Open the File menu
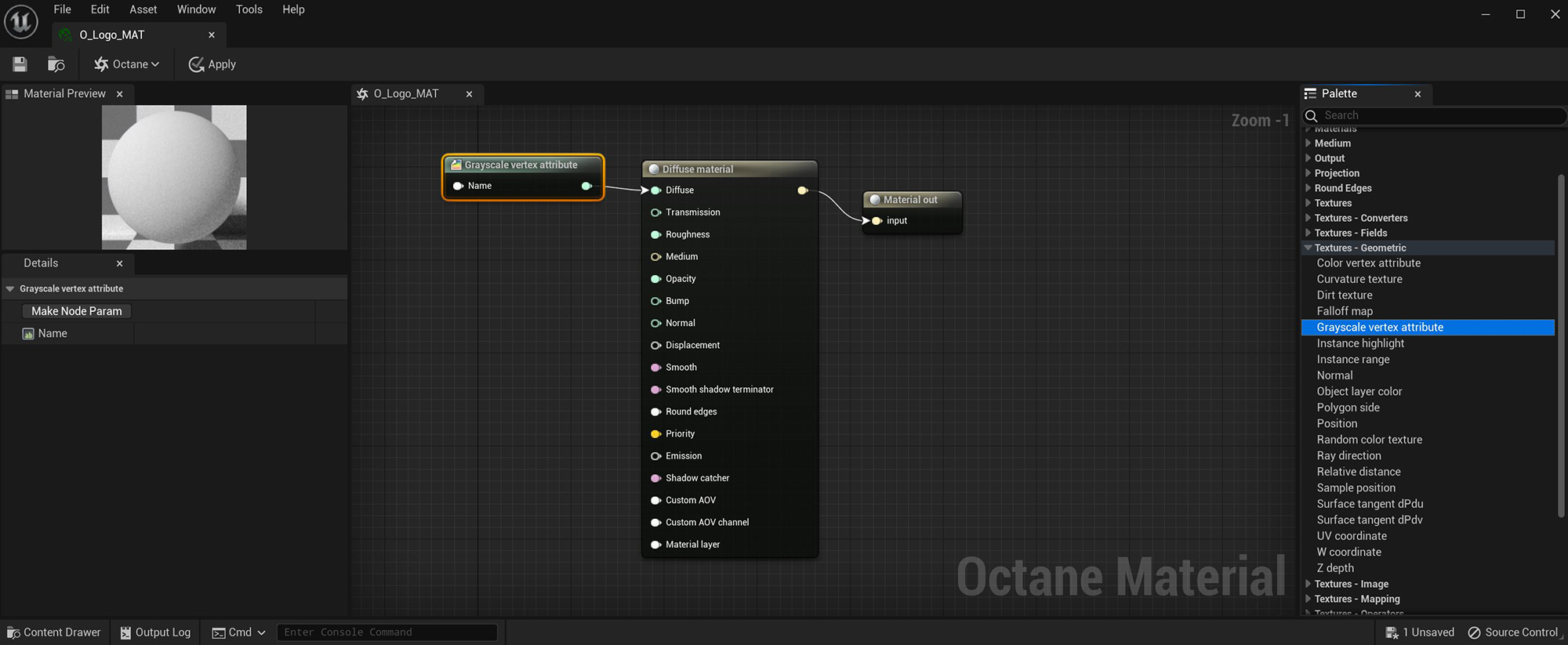1568x645 pixels. 62,9
